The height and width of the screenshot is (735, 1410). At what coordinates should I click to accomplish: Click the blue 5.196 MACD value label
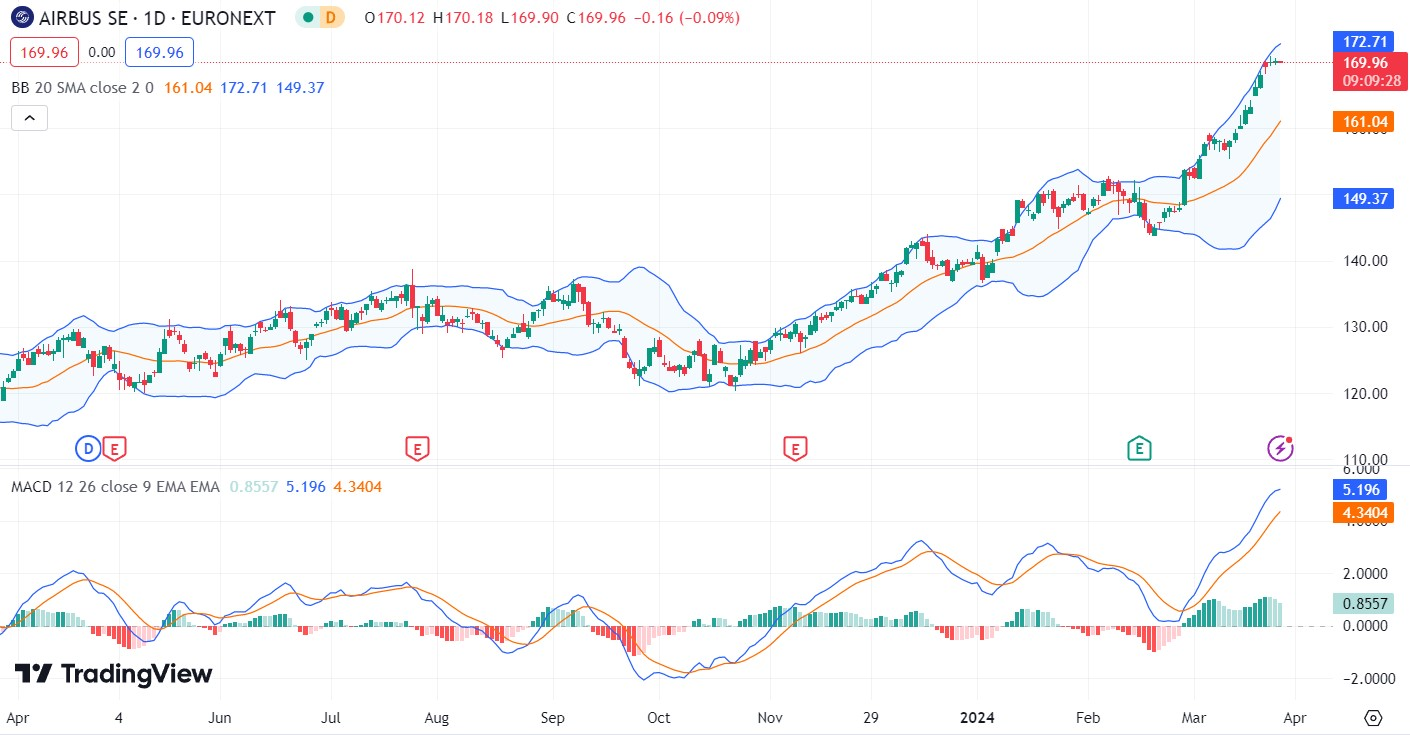[1361, 490]
